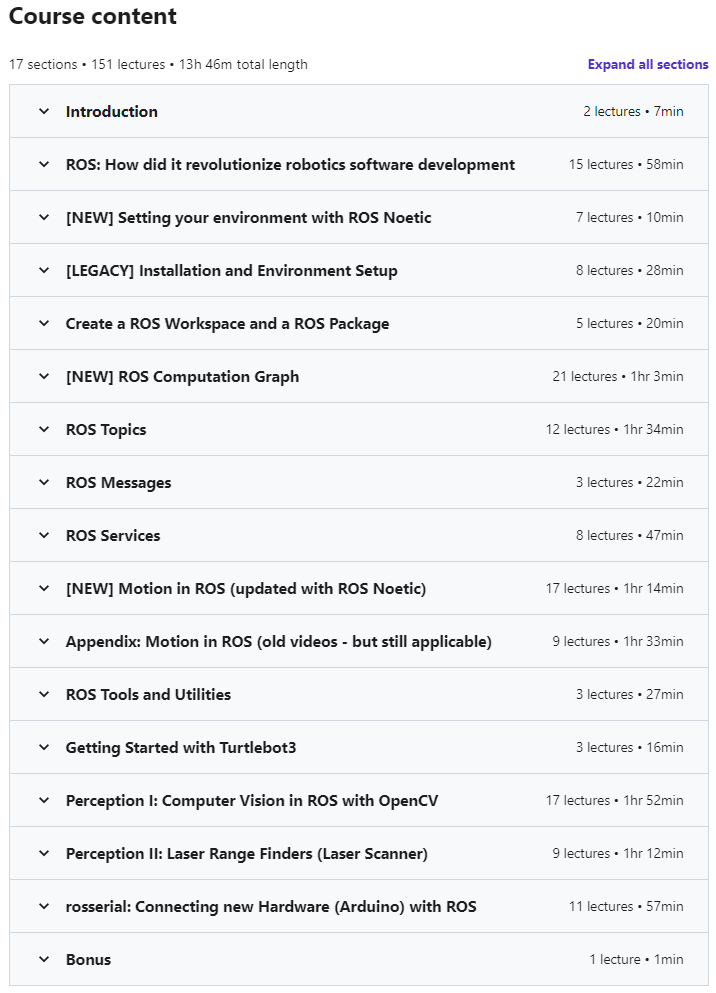Expand chevron for [LEGACY] Installation and Environment Setup
Viewport: 716px width, 993px height.
pos(44,270)
